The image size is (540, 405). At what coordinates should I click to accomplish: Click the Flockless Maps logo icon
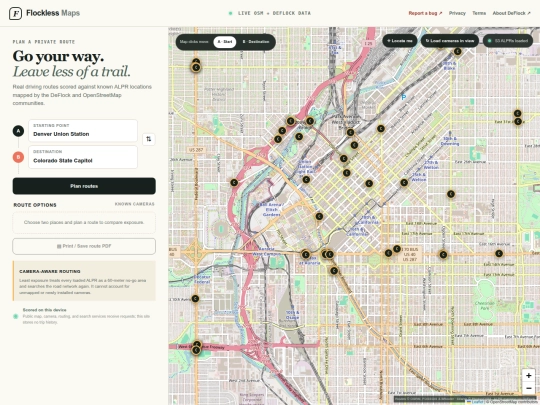click(15, 13)
